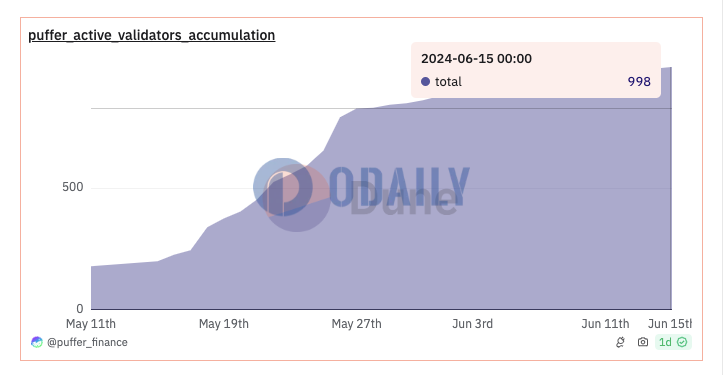Click the puffer_finance avatar icon

pos(37,342)
